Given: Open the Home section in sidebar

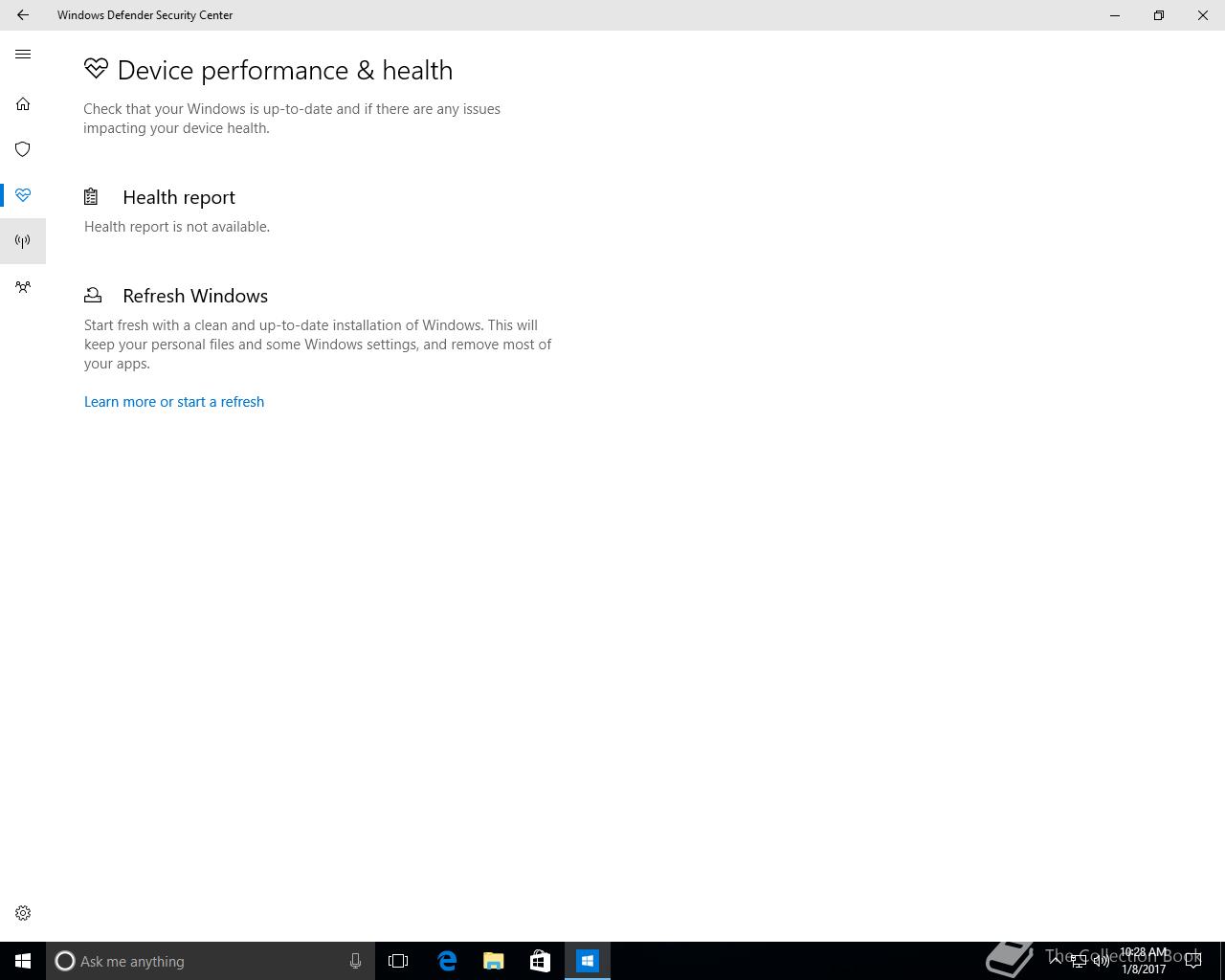Looking at the screenshot, I should tap(23, 103).
